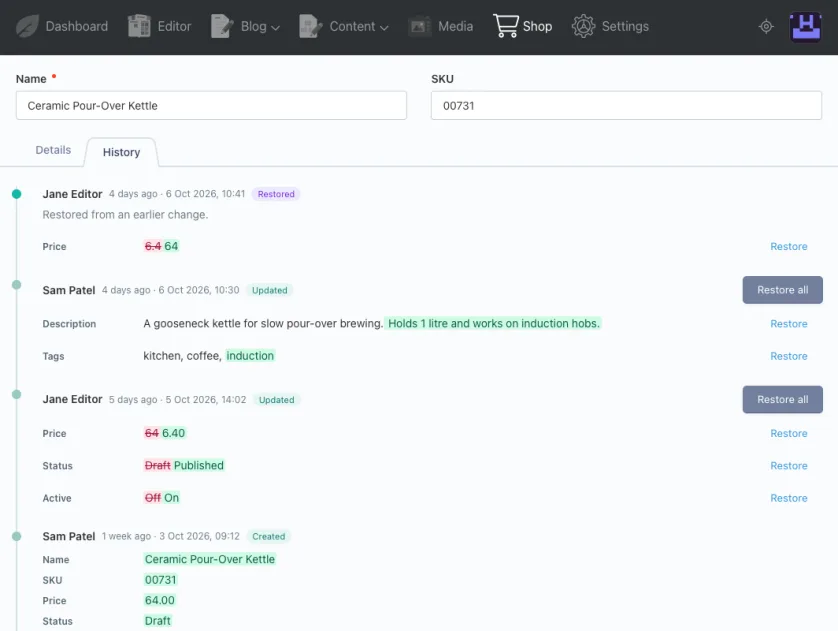Image resolution: width=838 pixels, height=631 pixels.
Task: Click the created status Draft
Action: [158, 621]
